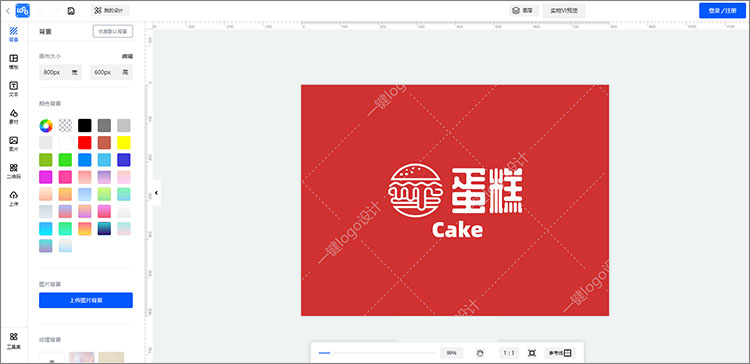Screen dimensions: 750x364
Task: Open the 图层 layers panel button
Action: pos(524,11)
